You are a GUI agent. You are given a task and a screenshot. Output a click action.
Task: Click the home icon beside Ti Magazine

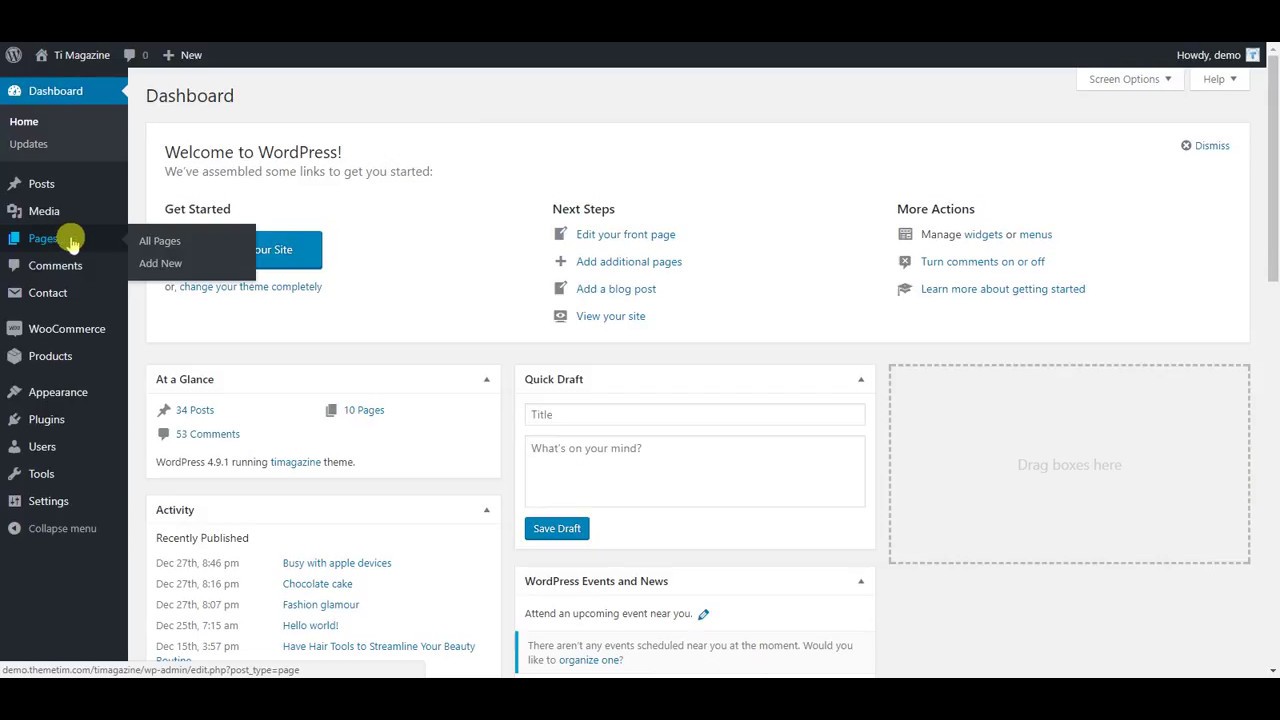pyautogui.click(x=41, y=55)
